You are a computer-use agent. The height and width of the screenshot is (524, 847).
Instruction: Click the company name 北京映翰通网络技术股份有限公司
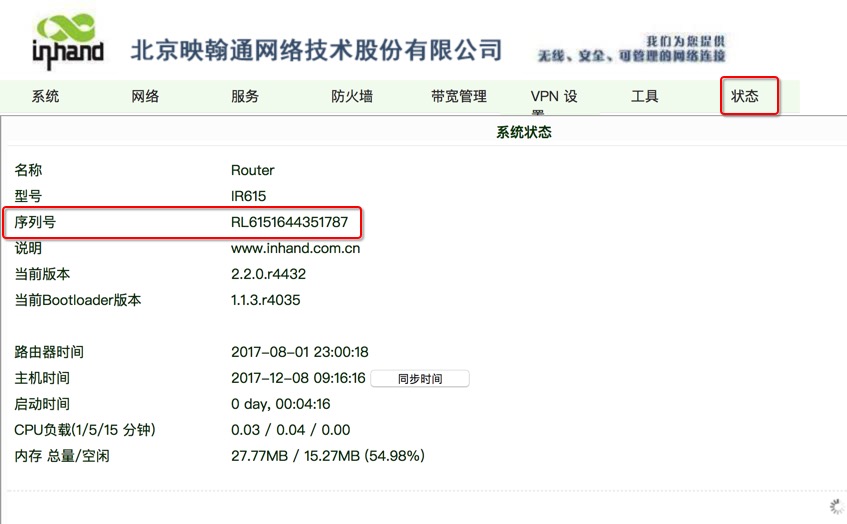pyautogui.click(x=316, y=49)
